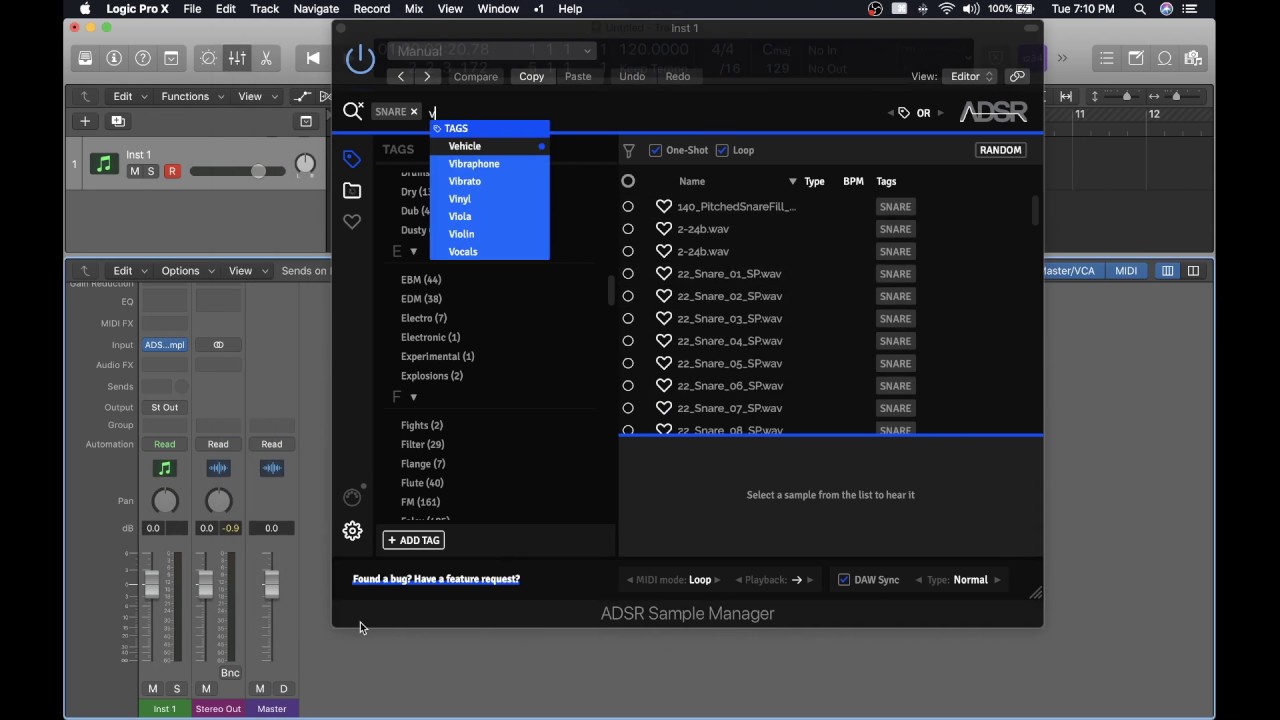The width and height of the screenshot is (1280, 720).
Task: Toggle the Loop filter checkbox
Action: 722,150
